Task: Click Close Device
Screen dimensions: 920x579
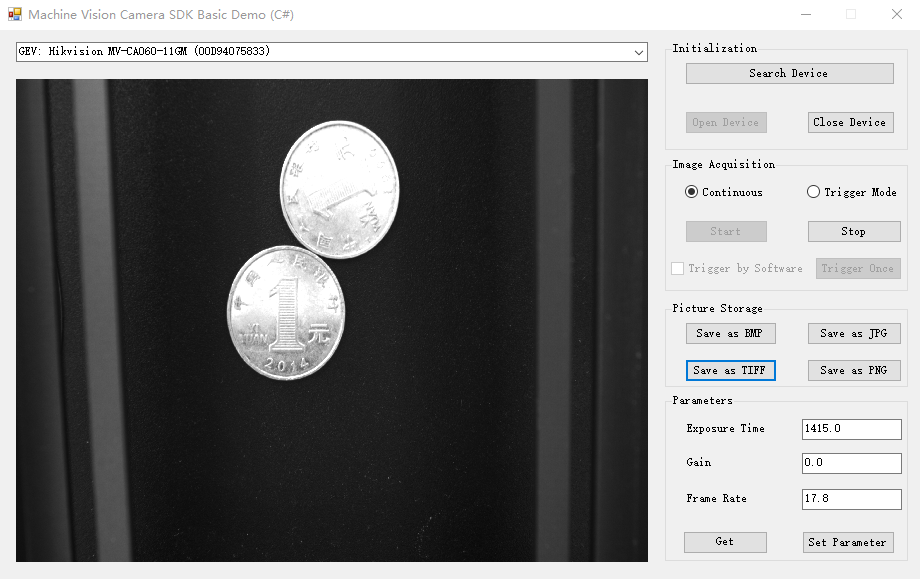Action: 850,122
